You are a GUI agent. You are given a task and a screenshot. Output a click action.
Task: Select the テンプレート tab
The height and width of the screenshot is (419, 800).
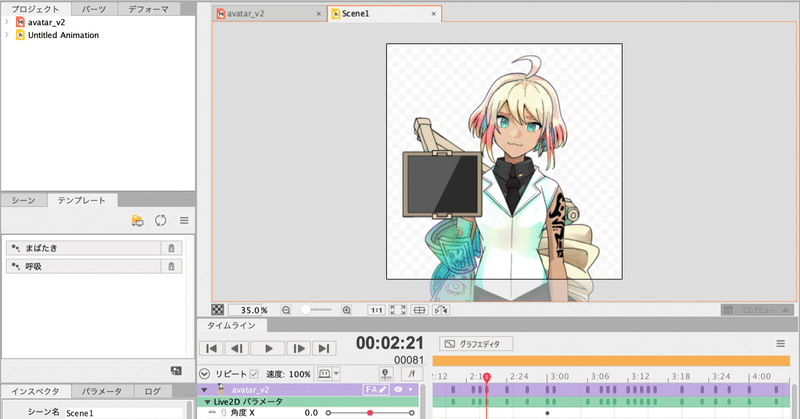[82, 200]
